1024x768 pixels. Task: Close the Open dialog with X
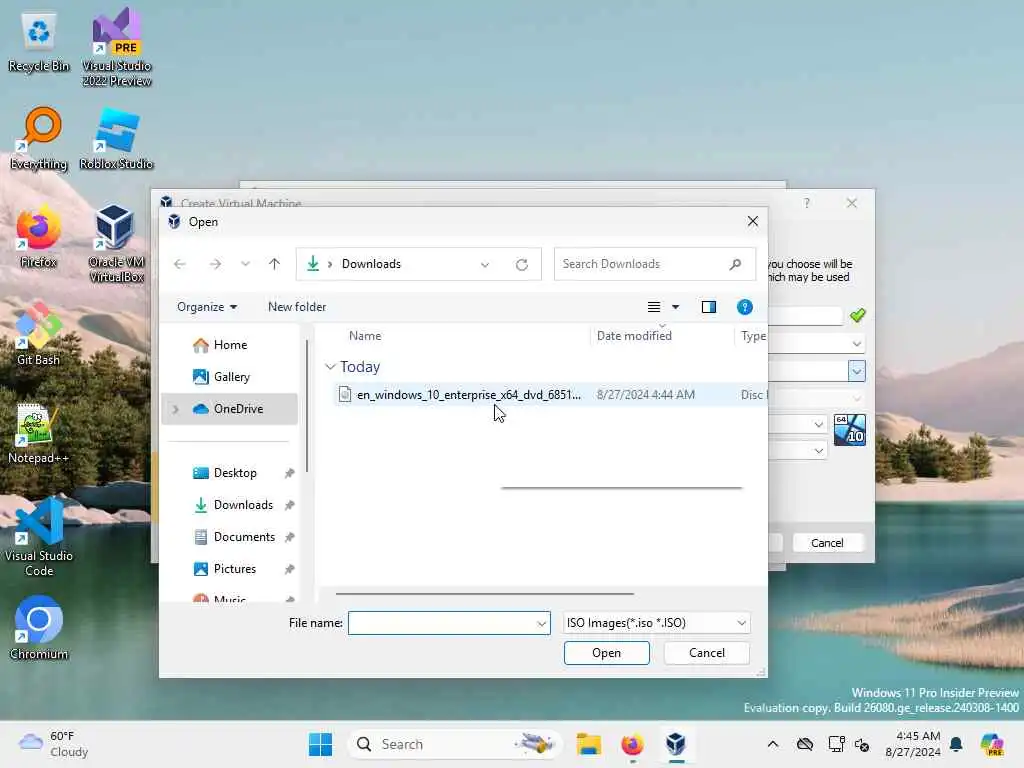(752, 221)
